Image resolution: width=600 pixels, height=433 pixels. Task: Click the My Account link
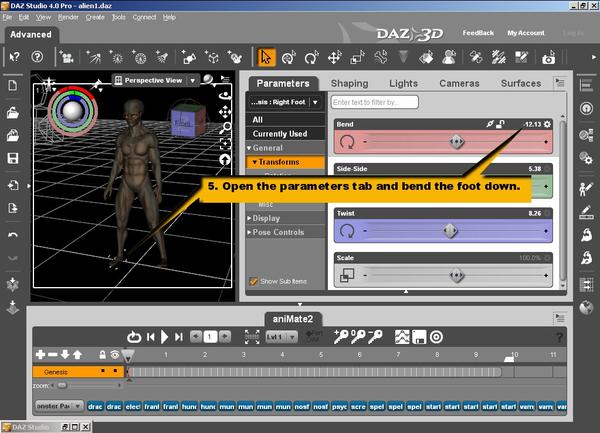tap(526, 33)
